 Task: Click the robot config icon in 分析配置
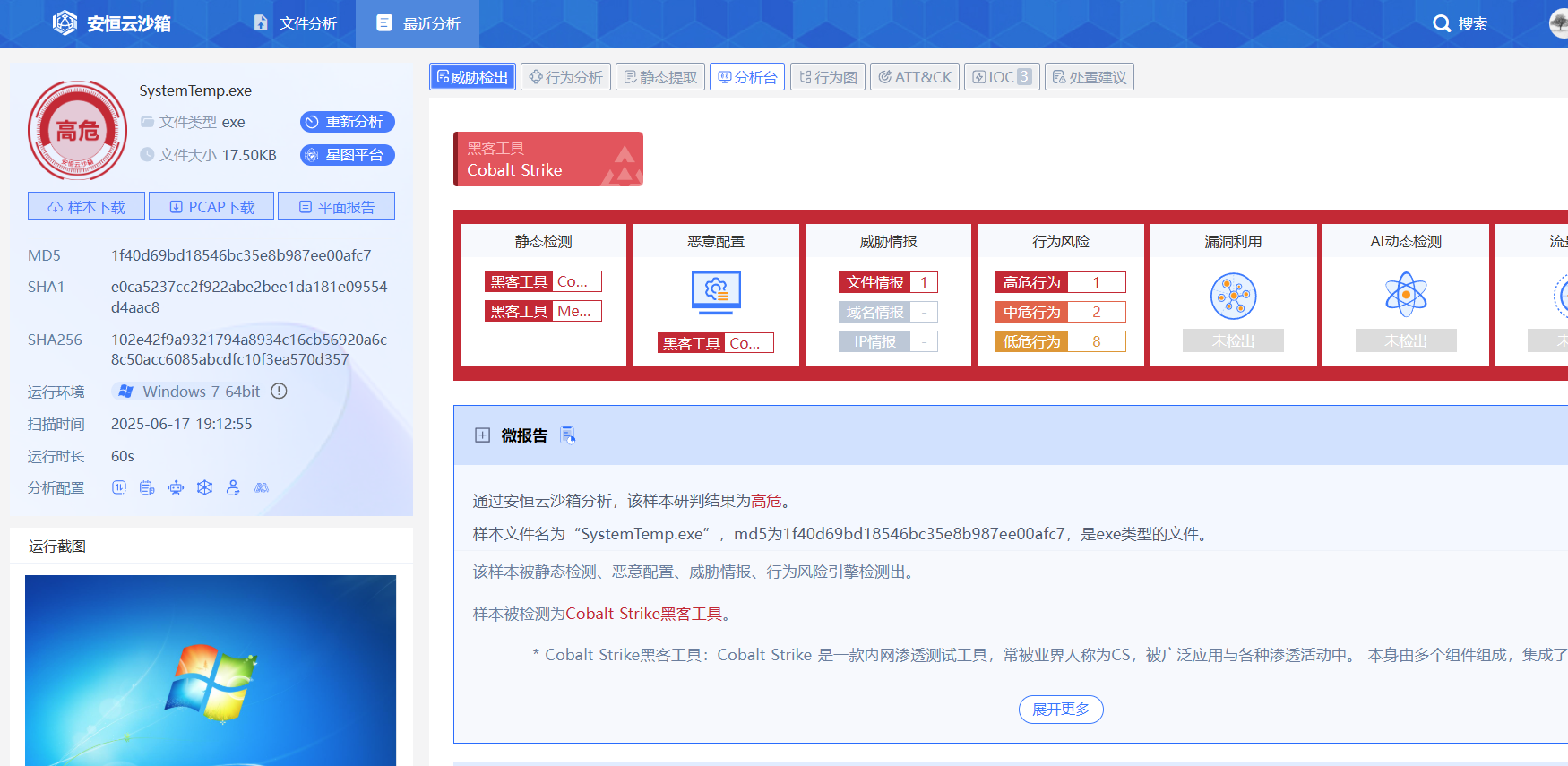176,487
